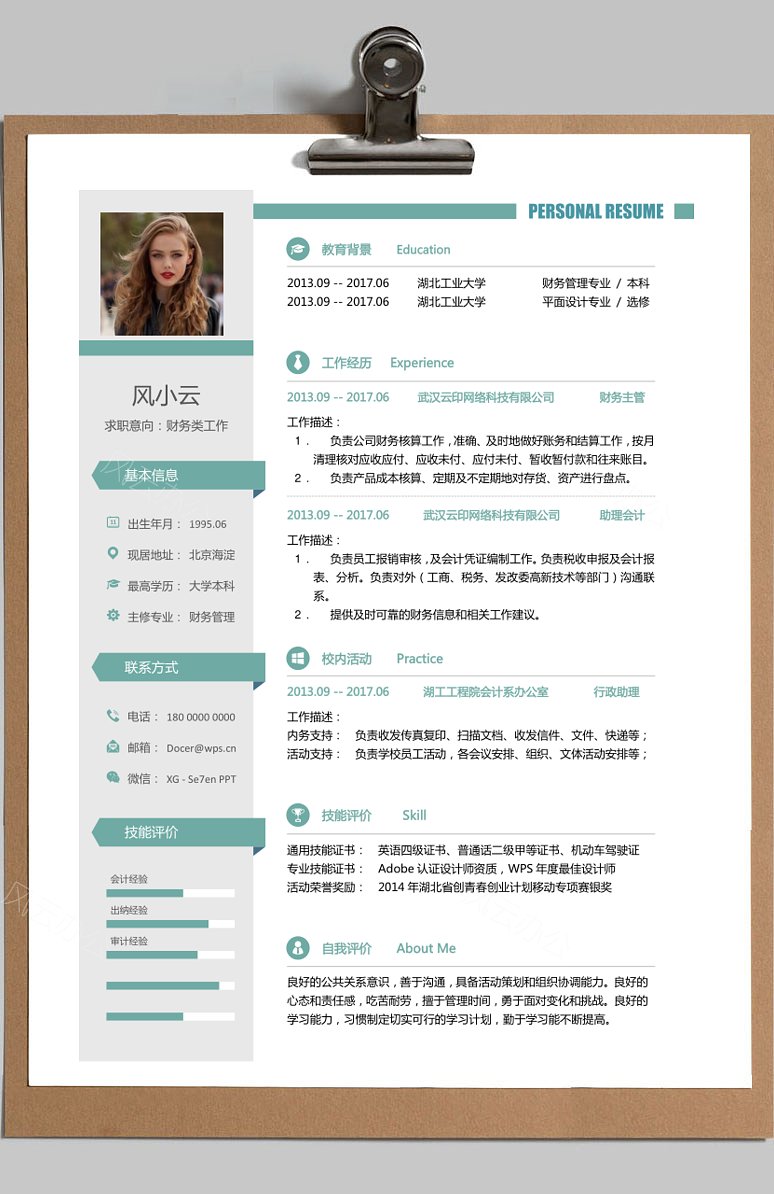This screenshot has height=1194, width=774.
Task: Click the major value 财务管理 in sidebar
Action: pyautogui.click(x=212, y=617)
